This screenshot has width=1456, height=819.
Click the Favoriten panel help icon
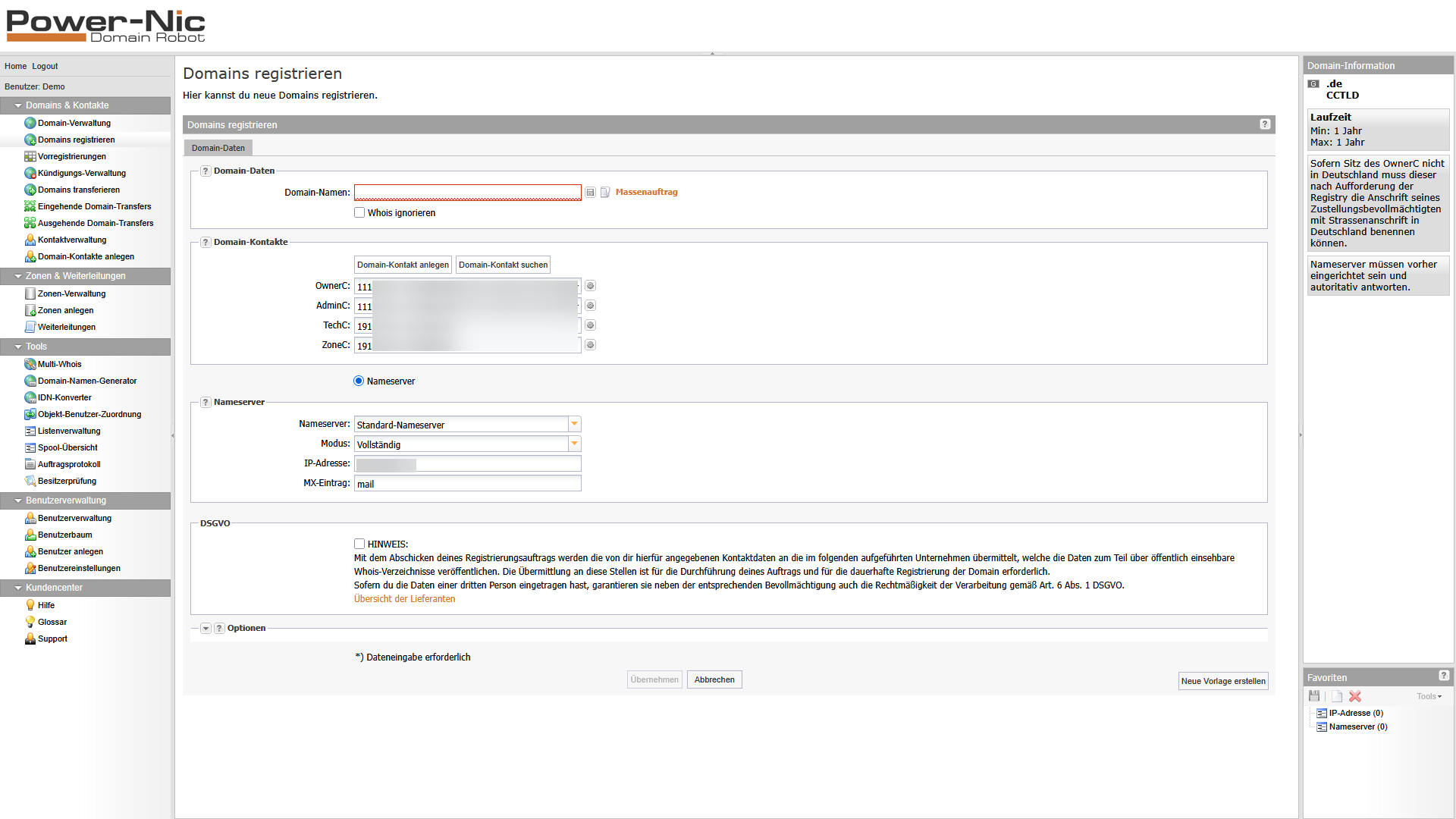tap(1444, 676)
